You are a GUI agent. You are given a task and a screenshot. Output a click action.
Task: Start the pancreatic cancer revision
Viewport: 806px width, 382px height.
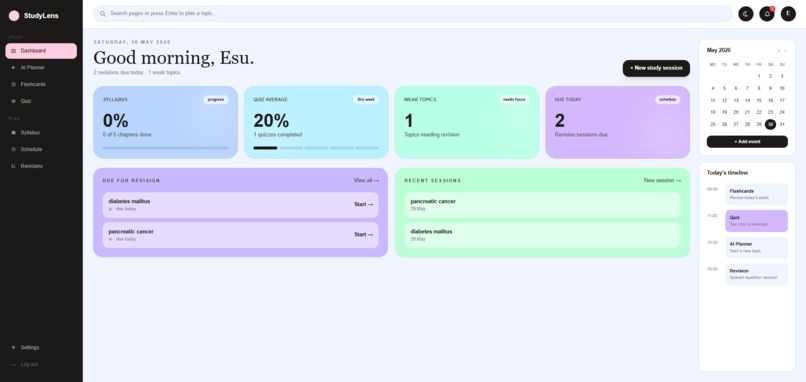(363, 234)
